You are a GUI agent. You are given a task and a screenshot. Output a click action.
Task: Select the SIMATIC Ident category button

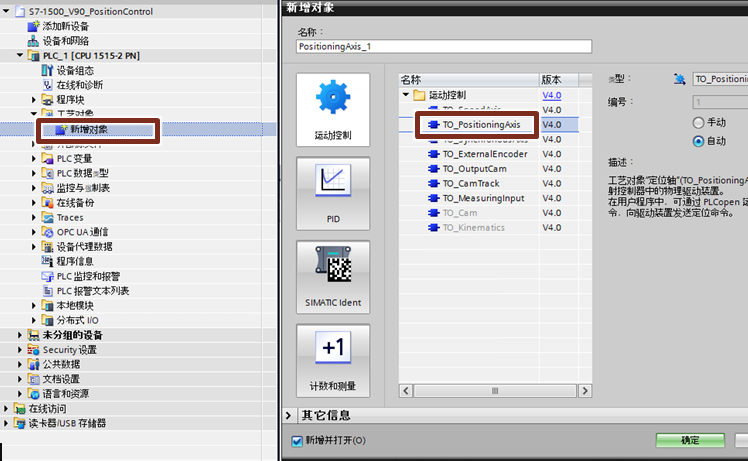click(333, 277)
